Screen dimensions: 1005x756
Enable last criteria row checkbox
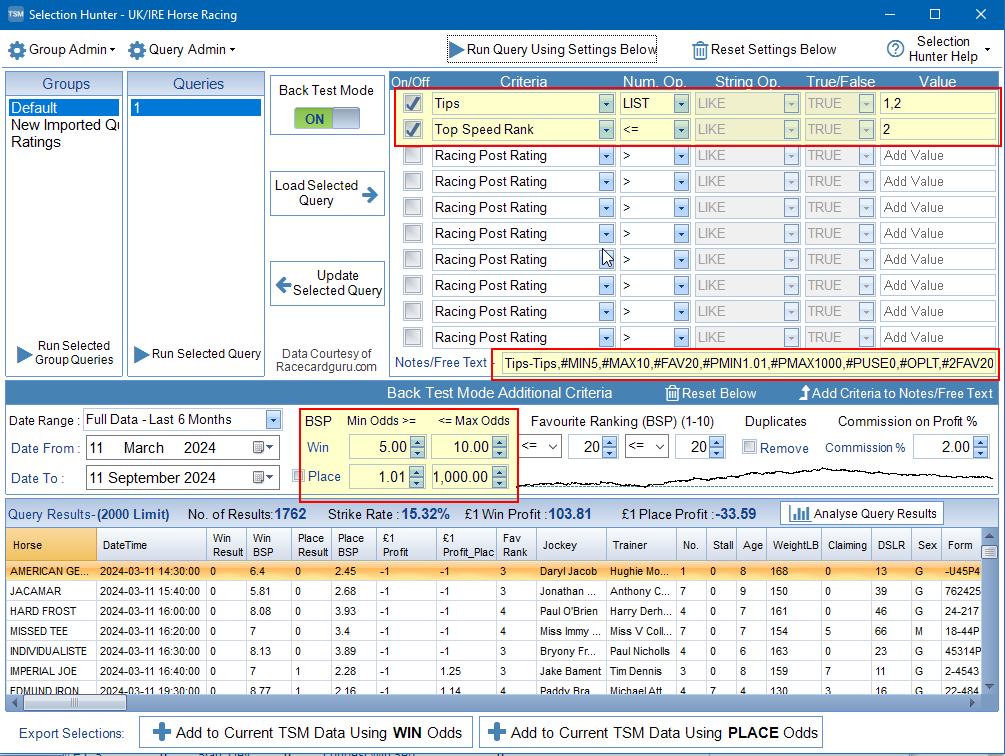(x=413, y=337)
